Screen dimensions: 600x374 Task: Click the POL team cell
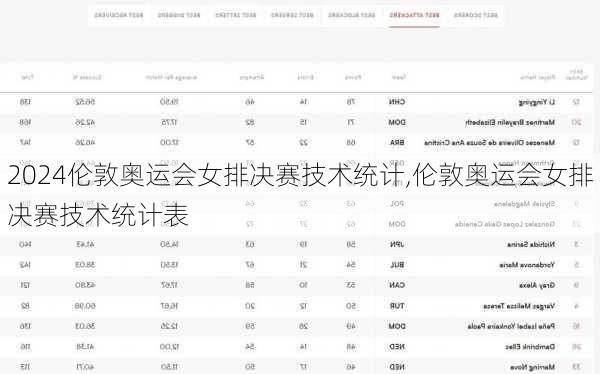coord(397,204)
